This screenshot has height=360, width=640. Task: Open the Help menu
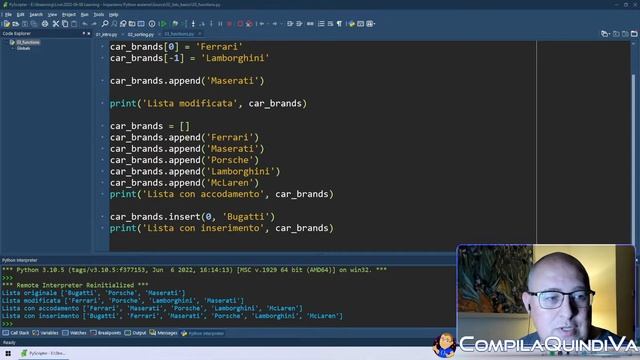tap(113, 14)
